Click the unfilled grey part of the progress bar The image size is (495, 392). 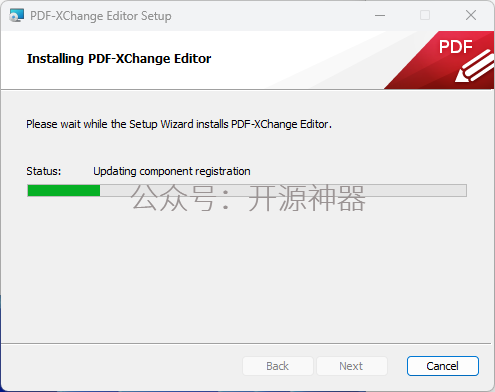coord(283,191)
